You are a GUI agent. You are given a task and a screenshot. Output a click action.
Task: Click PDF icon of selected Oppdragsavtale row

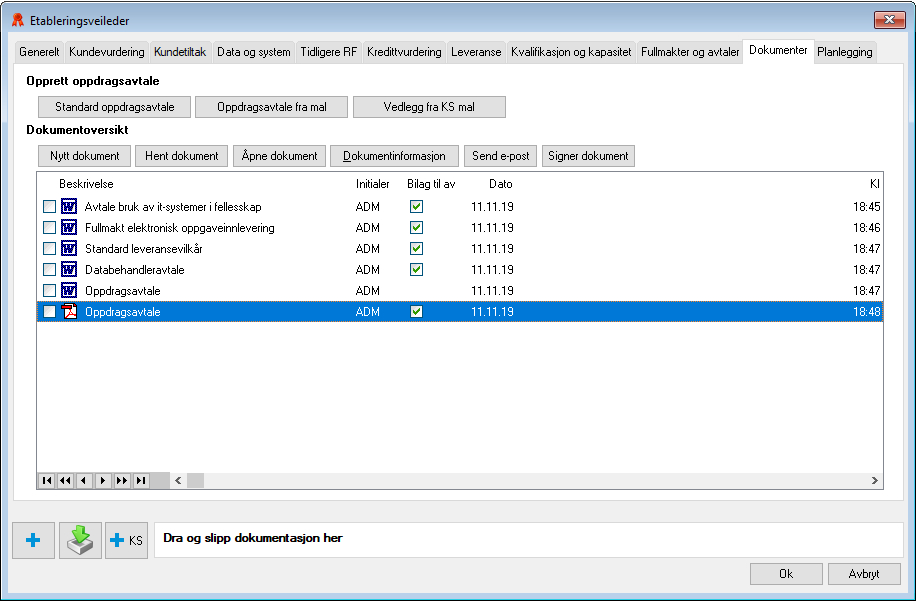69,312
